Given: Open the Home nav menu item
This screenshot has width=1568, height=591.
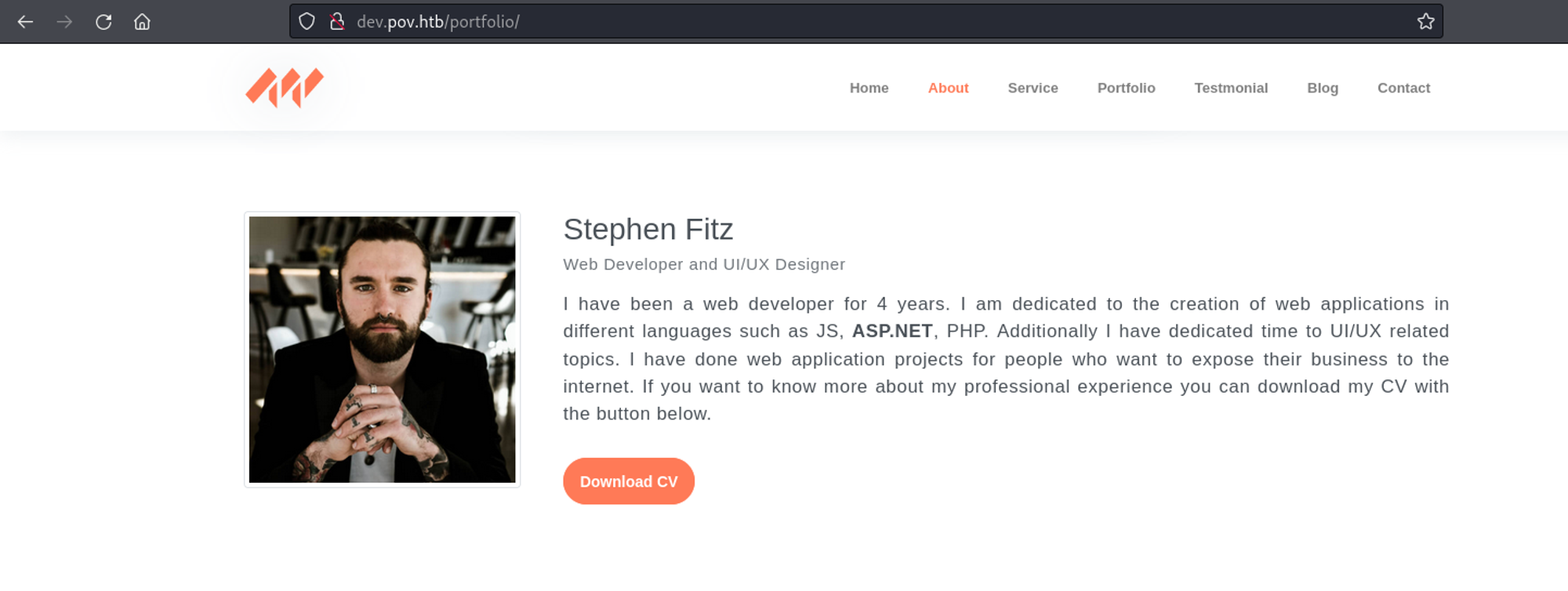Looking at the screenshot, I should pyautogui.click(x=869, y=89).
